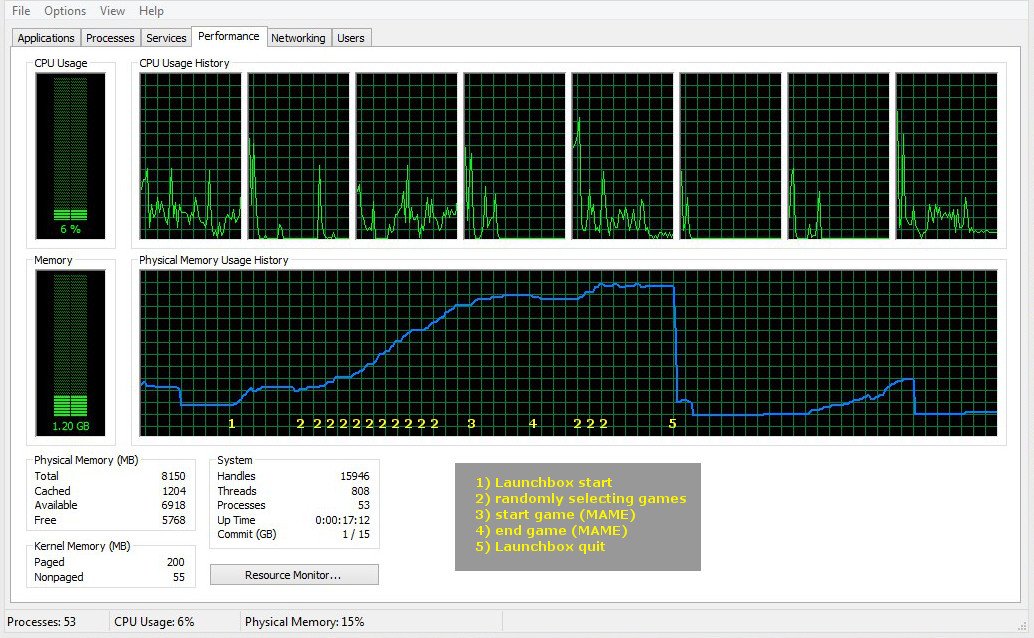1034x638 pixels.
Task: Click the 'Physical Memory (MB)' group label
Action: tap(86, 460)
